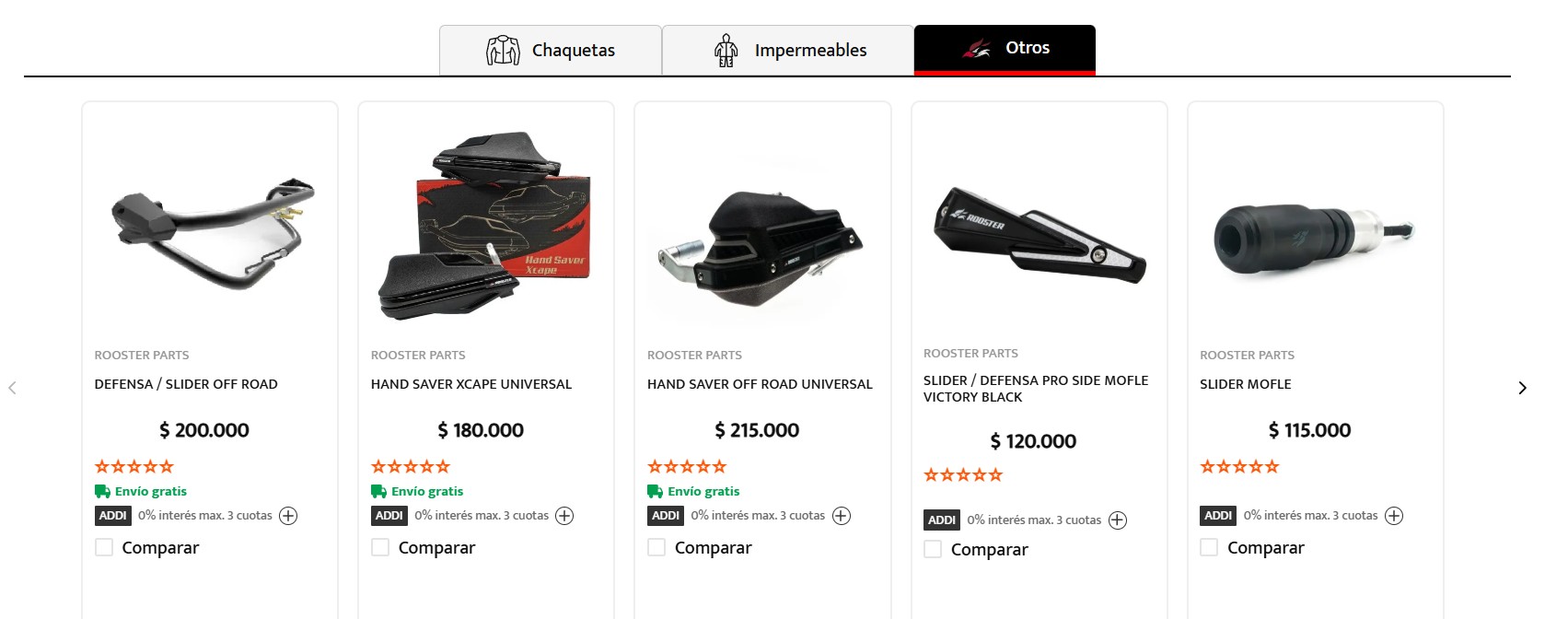Go to previous products with left carousel arrow
The width and height of the screenshot is (1568, 619).
12,388
